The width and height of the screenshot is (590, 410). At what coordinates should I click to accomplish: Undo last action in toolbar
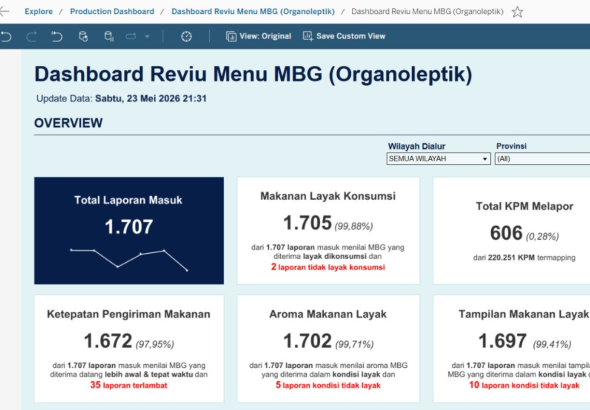pyautogui.click(x=6, y=36)
